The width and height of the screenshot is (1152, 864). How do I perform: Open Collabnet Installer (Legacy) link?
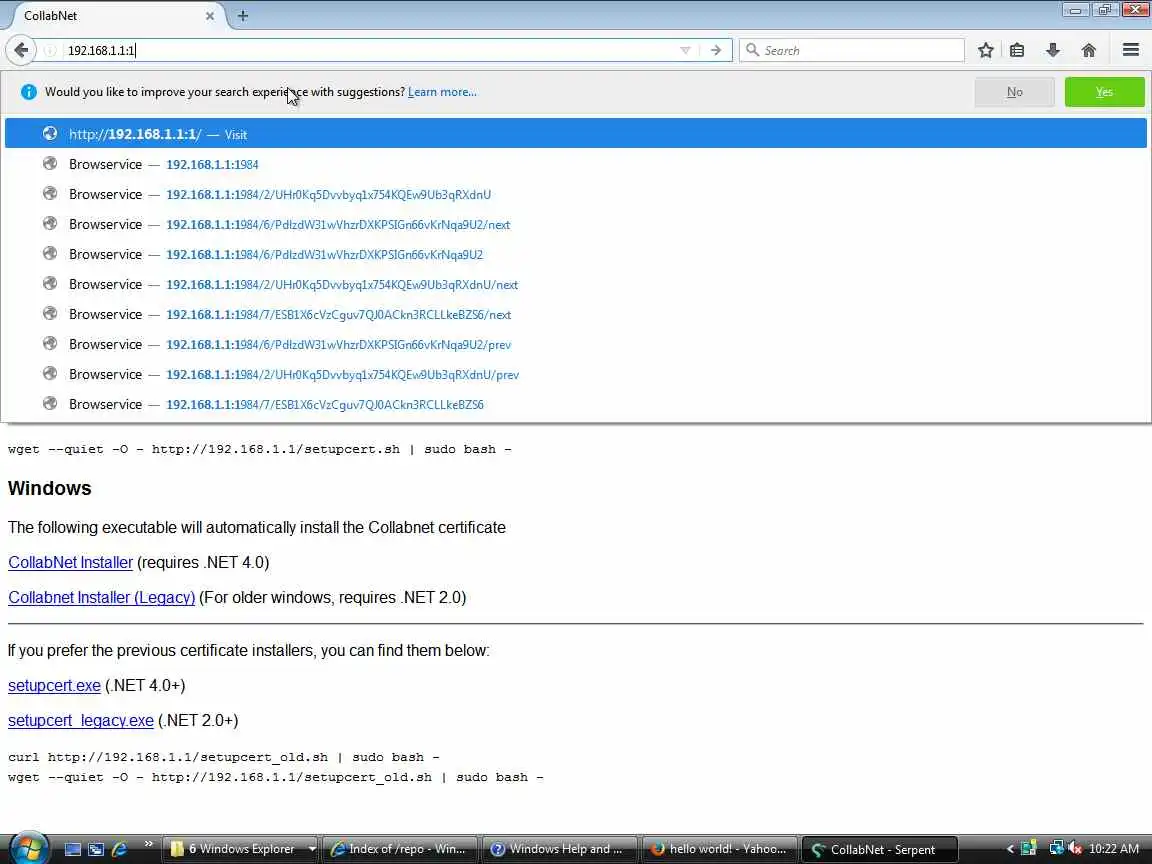point(101,598)
